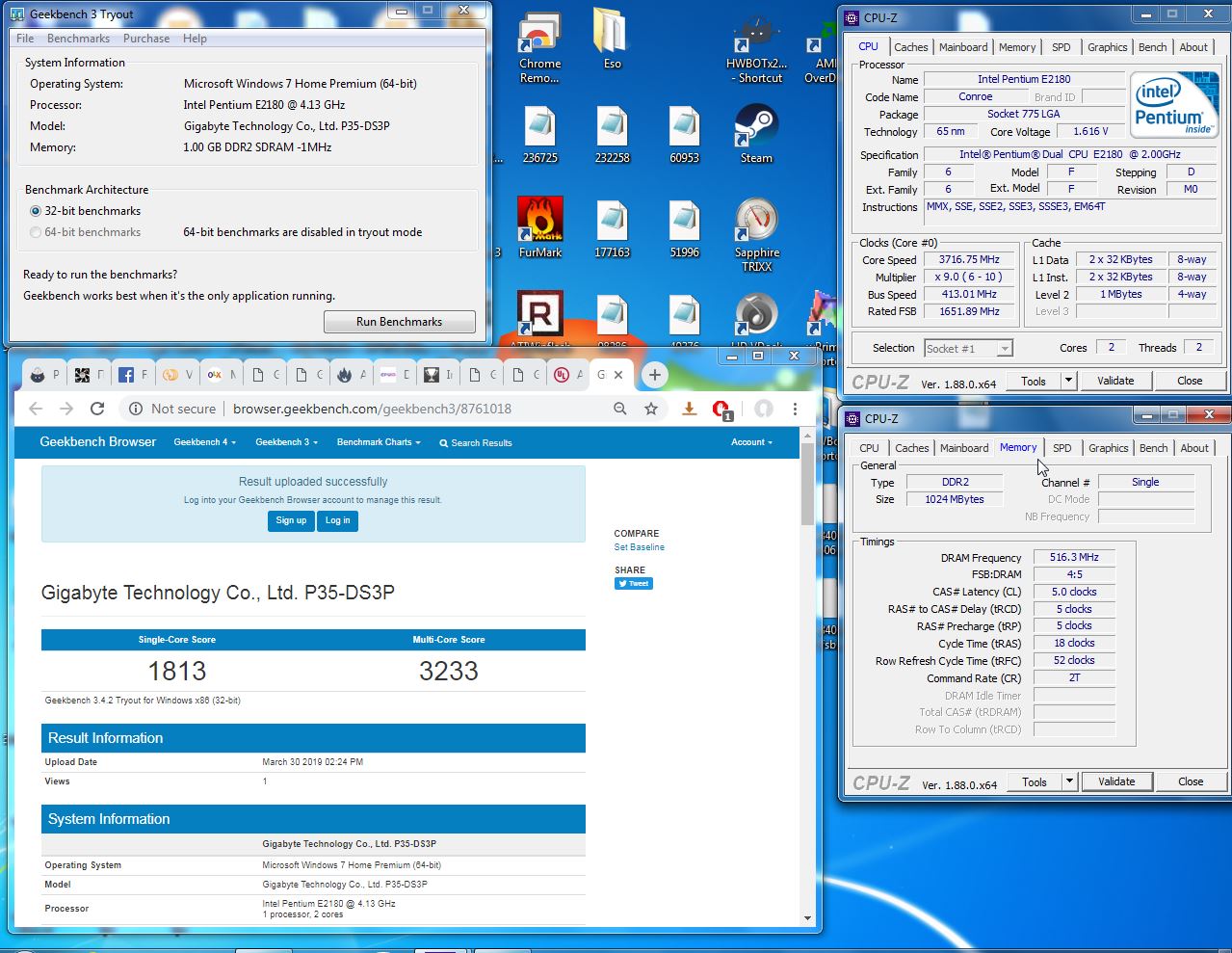This screenshot has height=953, width=1232.
Task: Open the 60953 text file
Action: [684, 135]
